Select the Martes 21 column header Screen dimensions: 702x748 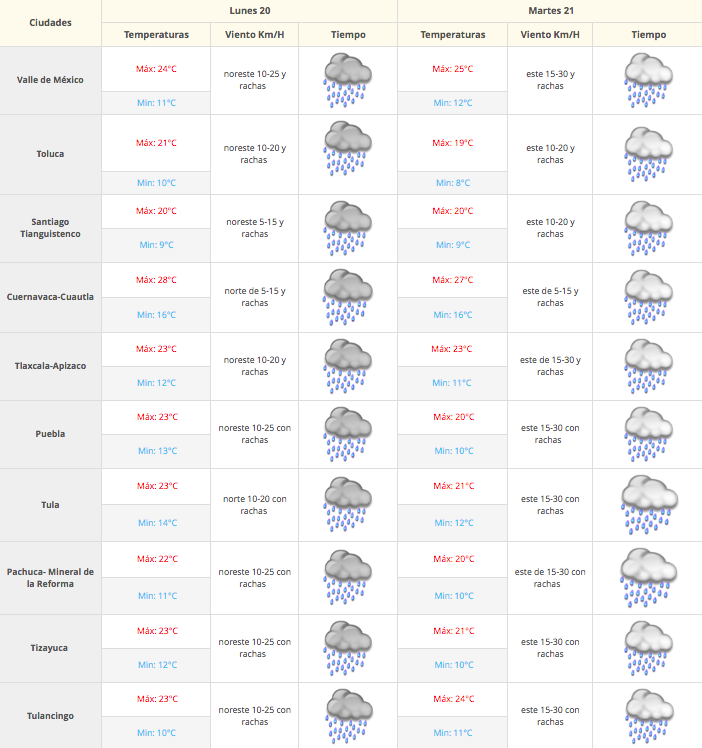[x=549, y=11]
